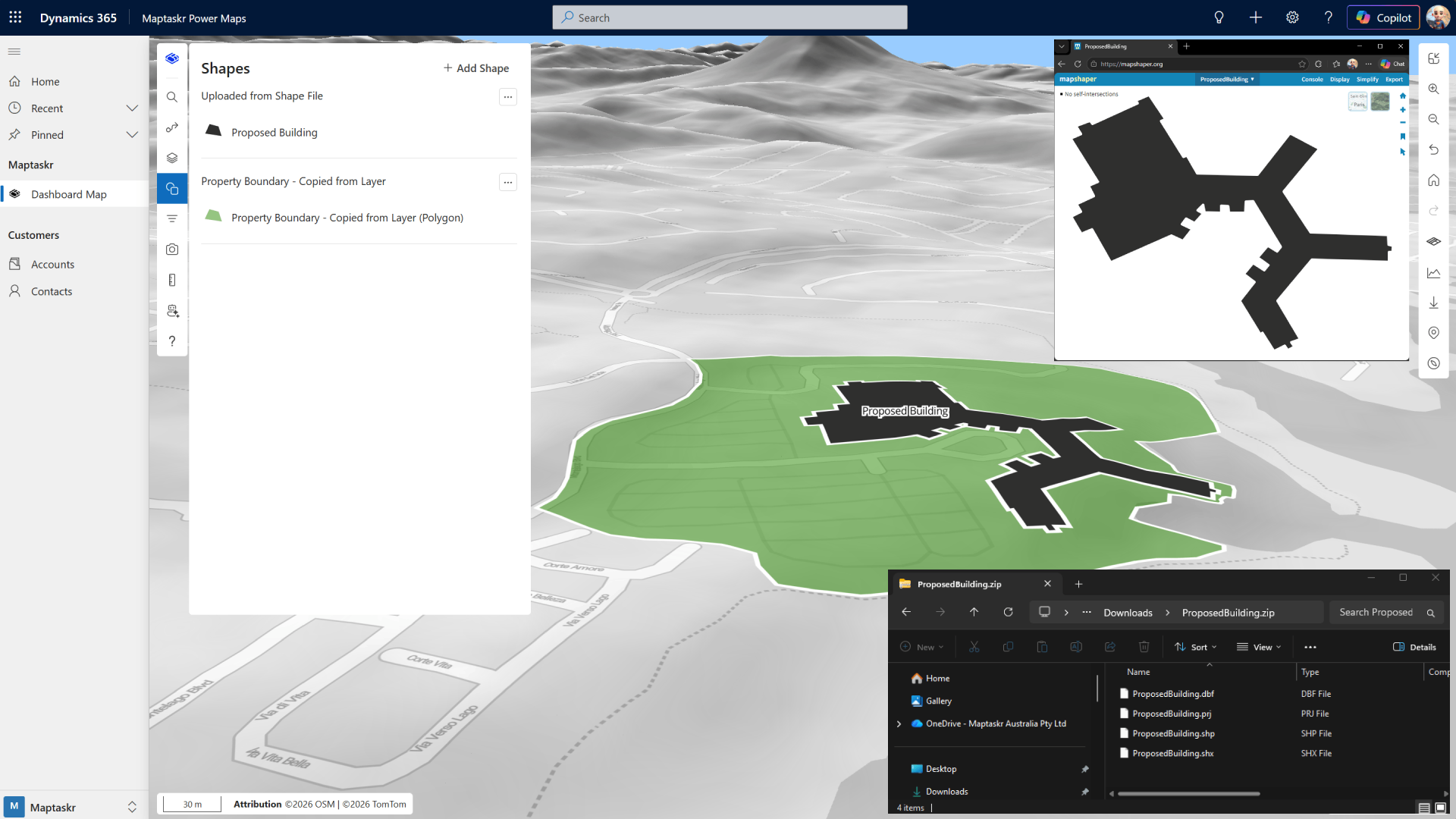
Task: Zoom out on the map
Action: pyautogui.click(x=1433, y=119)
